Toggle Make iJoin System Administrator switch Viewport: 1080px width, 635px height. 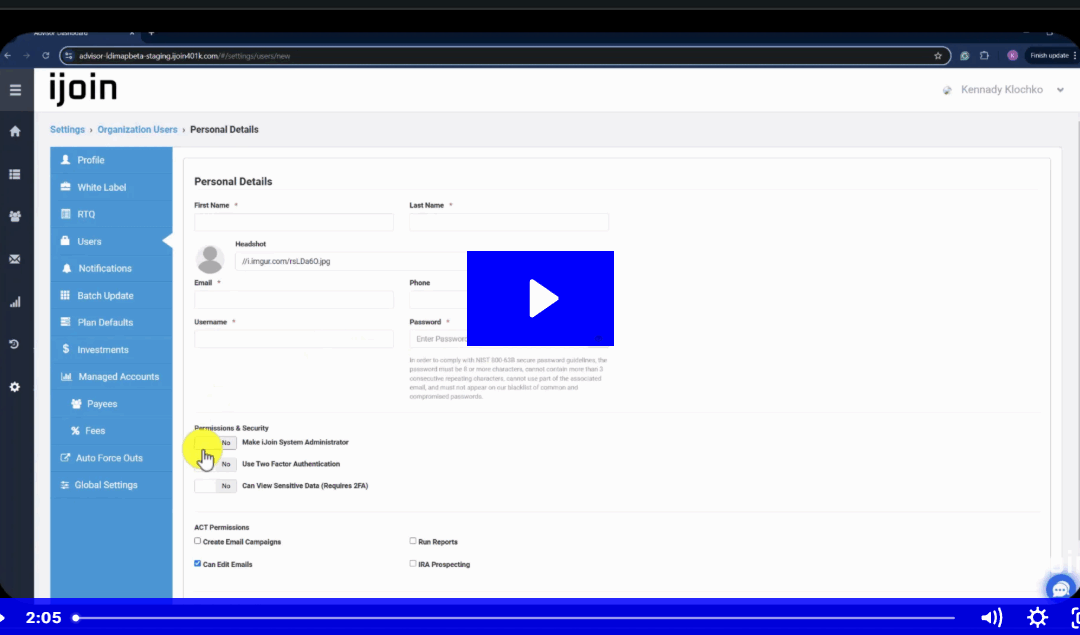[215, 443]
